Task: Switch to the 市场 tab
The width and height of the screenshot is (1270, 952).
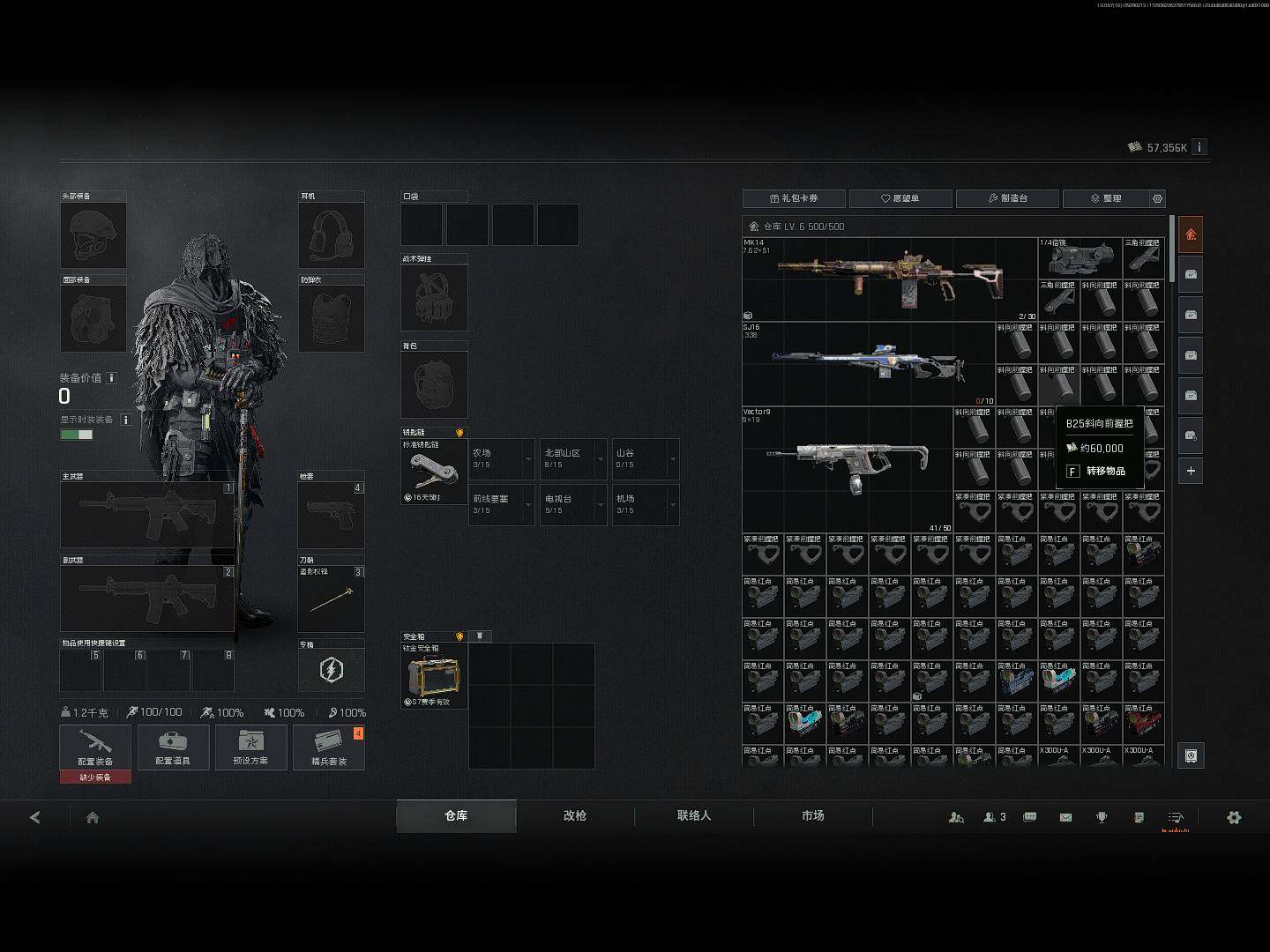Action: 813,816
